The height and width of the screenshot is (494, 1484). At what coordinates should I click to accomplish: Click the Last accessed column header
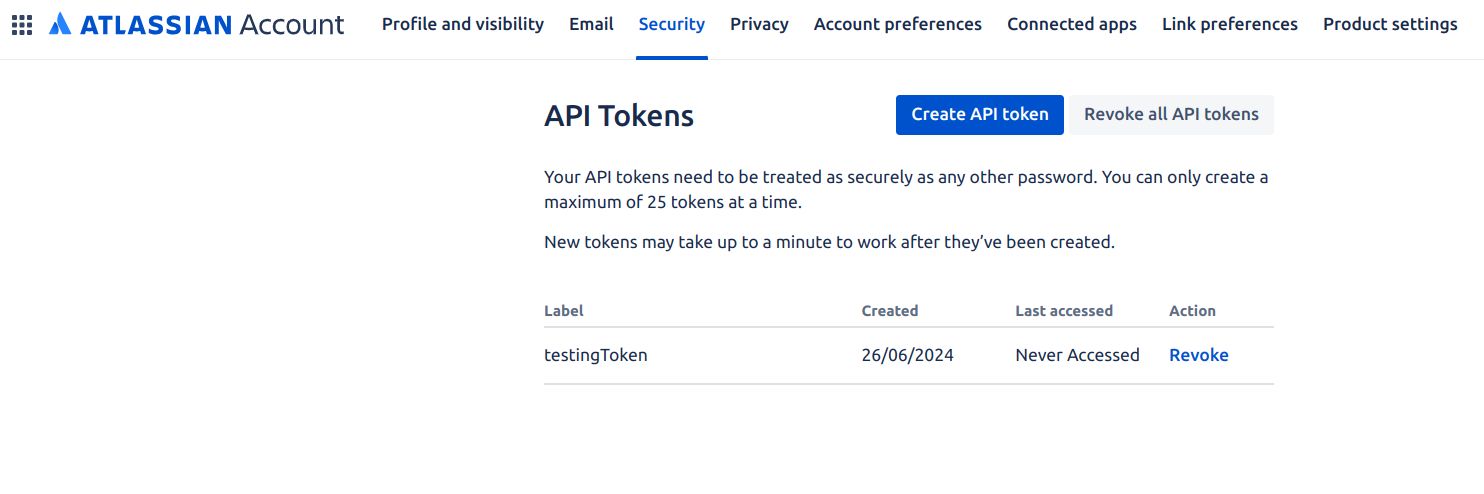pyautogui.click(x=1064, y=311)
